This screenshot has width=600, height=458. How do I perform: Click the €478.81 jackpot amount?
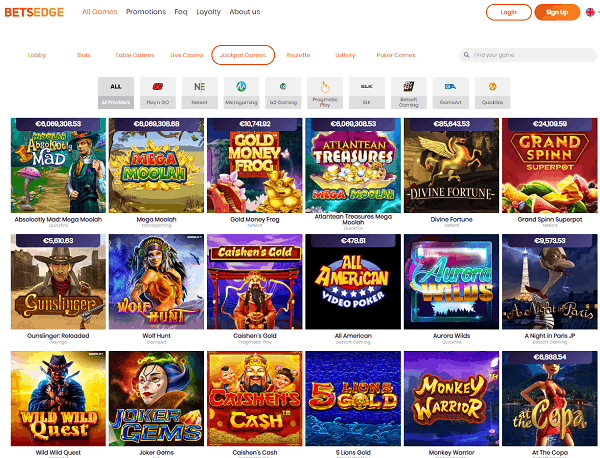[x=353, y=241]
